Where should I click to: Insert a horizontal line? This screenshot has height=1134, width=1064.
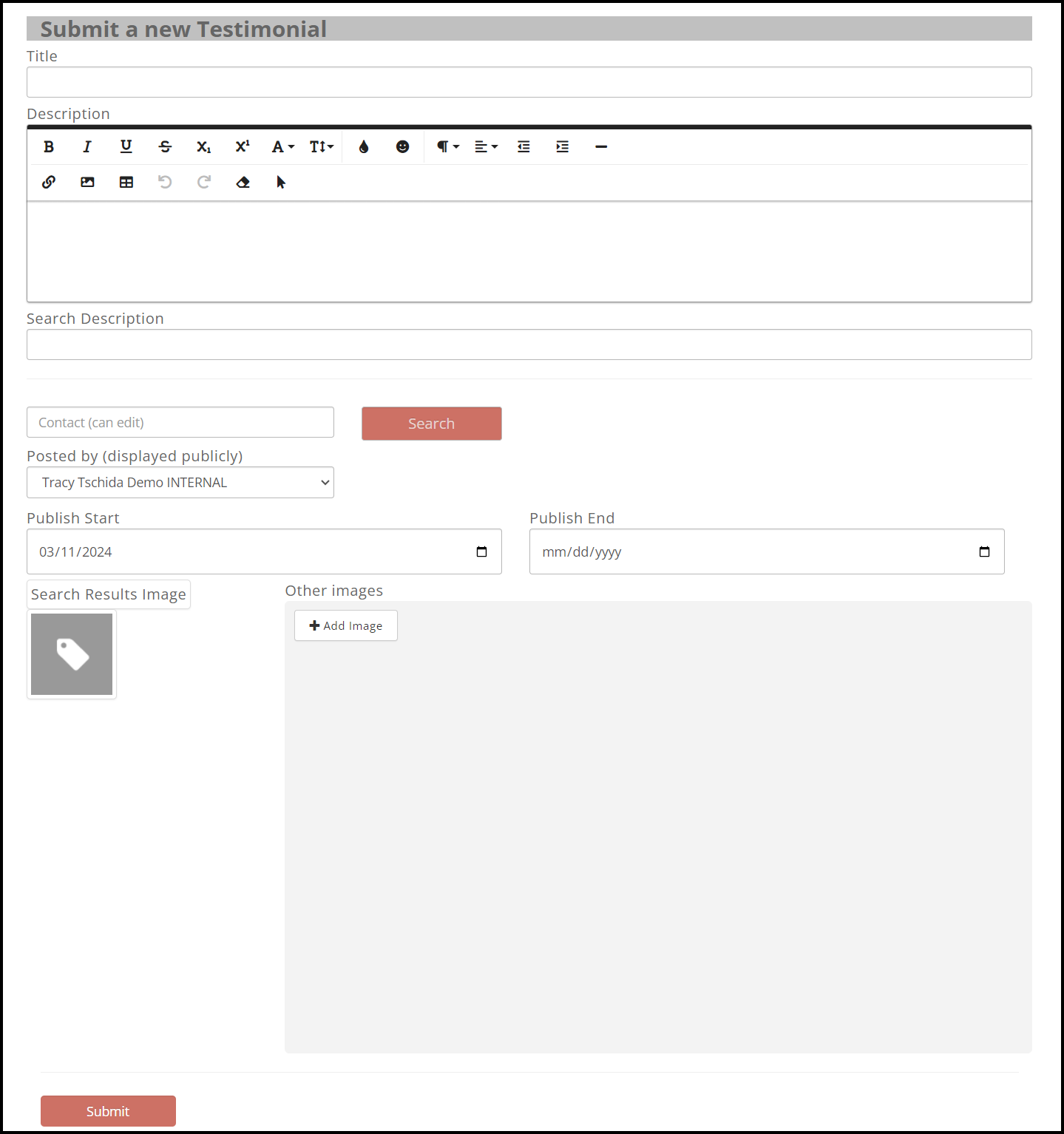pyautogui.click(x=601, y=146)
